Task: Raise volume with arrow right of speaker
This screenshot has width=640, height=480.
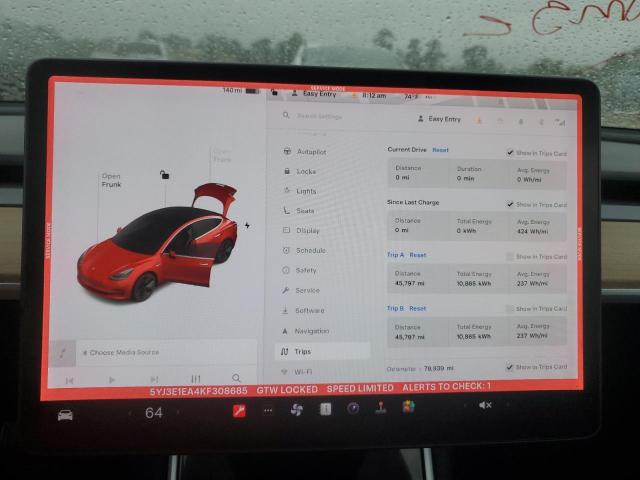Action: pyautogui.click(x=508, y=405)
